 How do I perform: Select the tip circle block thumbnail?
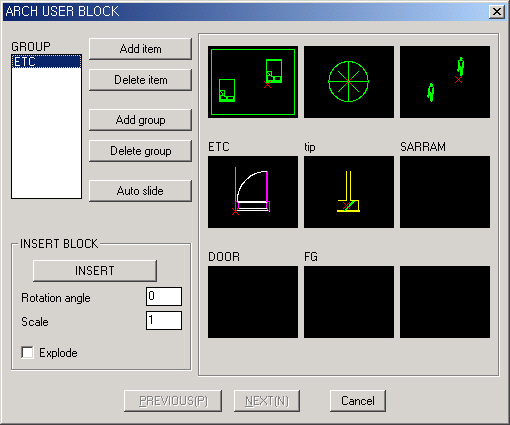tap(349, 82)
